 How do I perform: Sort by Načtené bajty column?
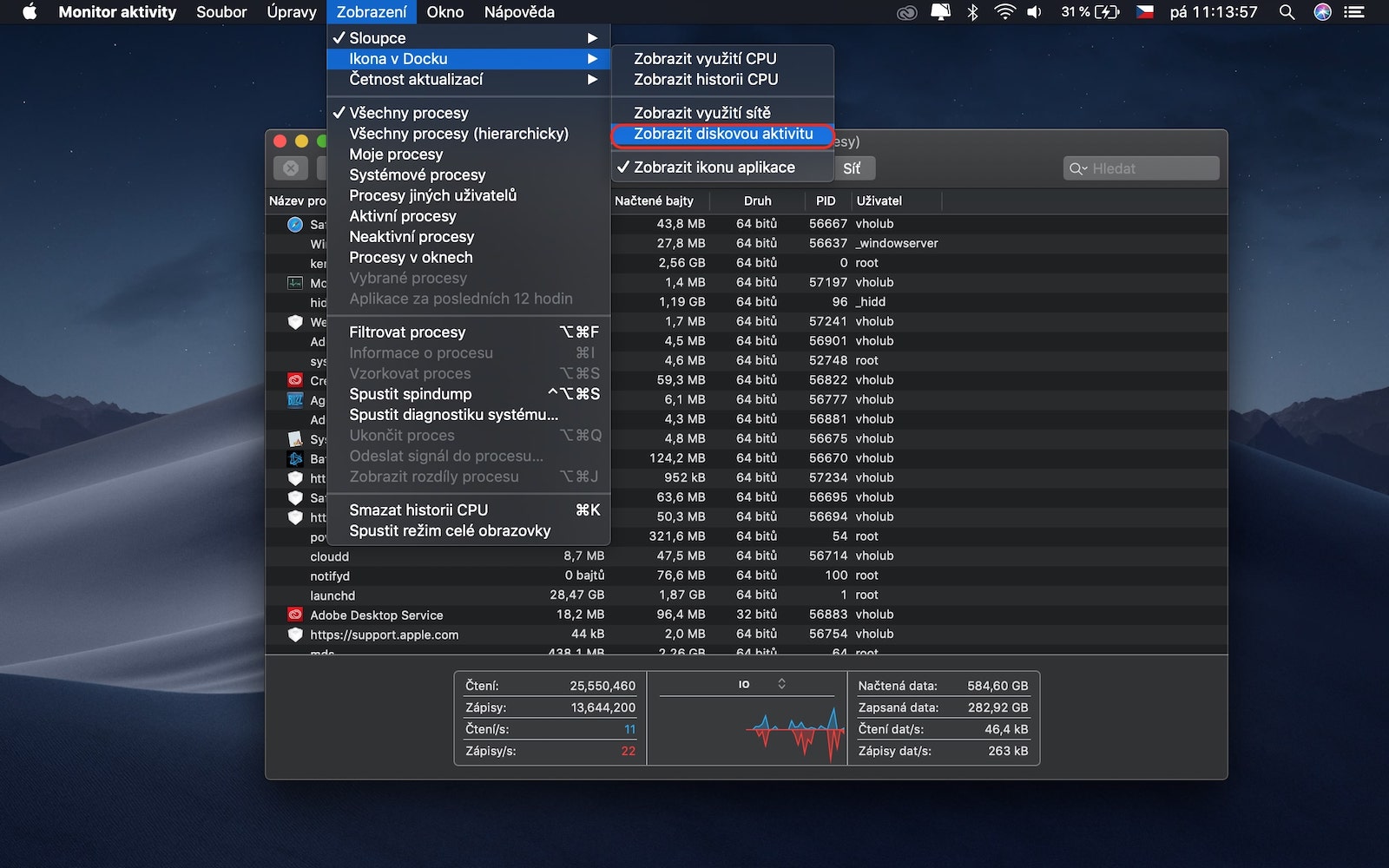(x=660, y=201)
